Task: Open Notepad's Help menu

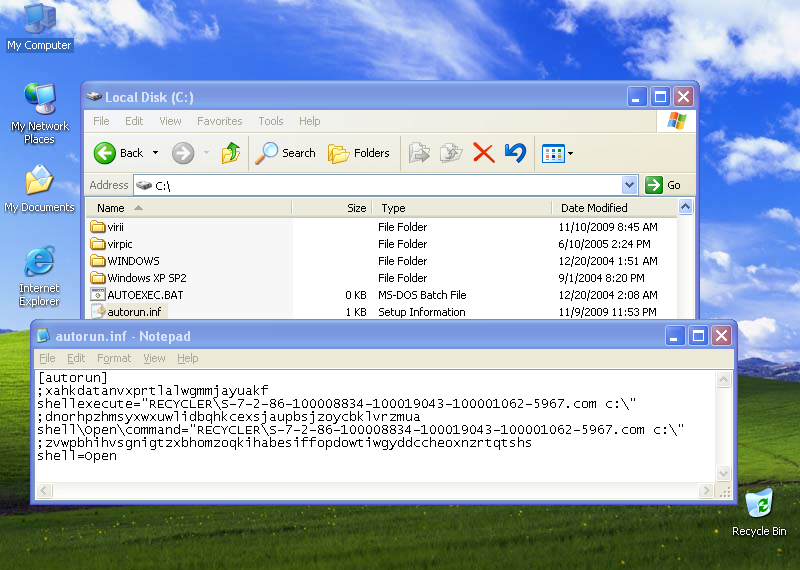Action: coord(188,358)
